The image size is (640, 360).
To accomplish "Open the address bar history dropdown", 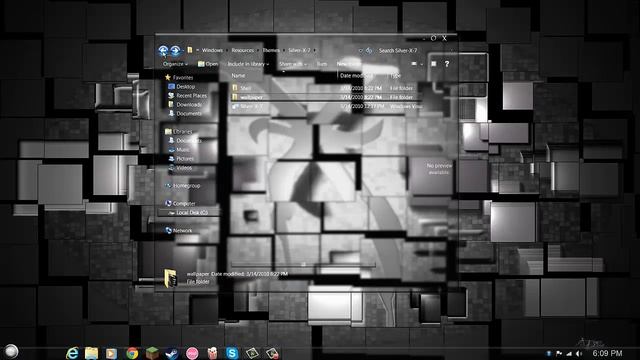I will (x=360, y=50).
